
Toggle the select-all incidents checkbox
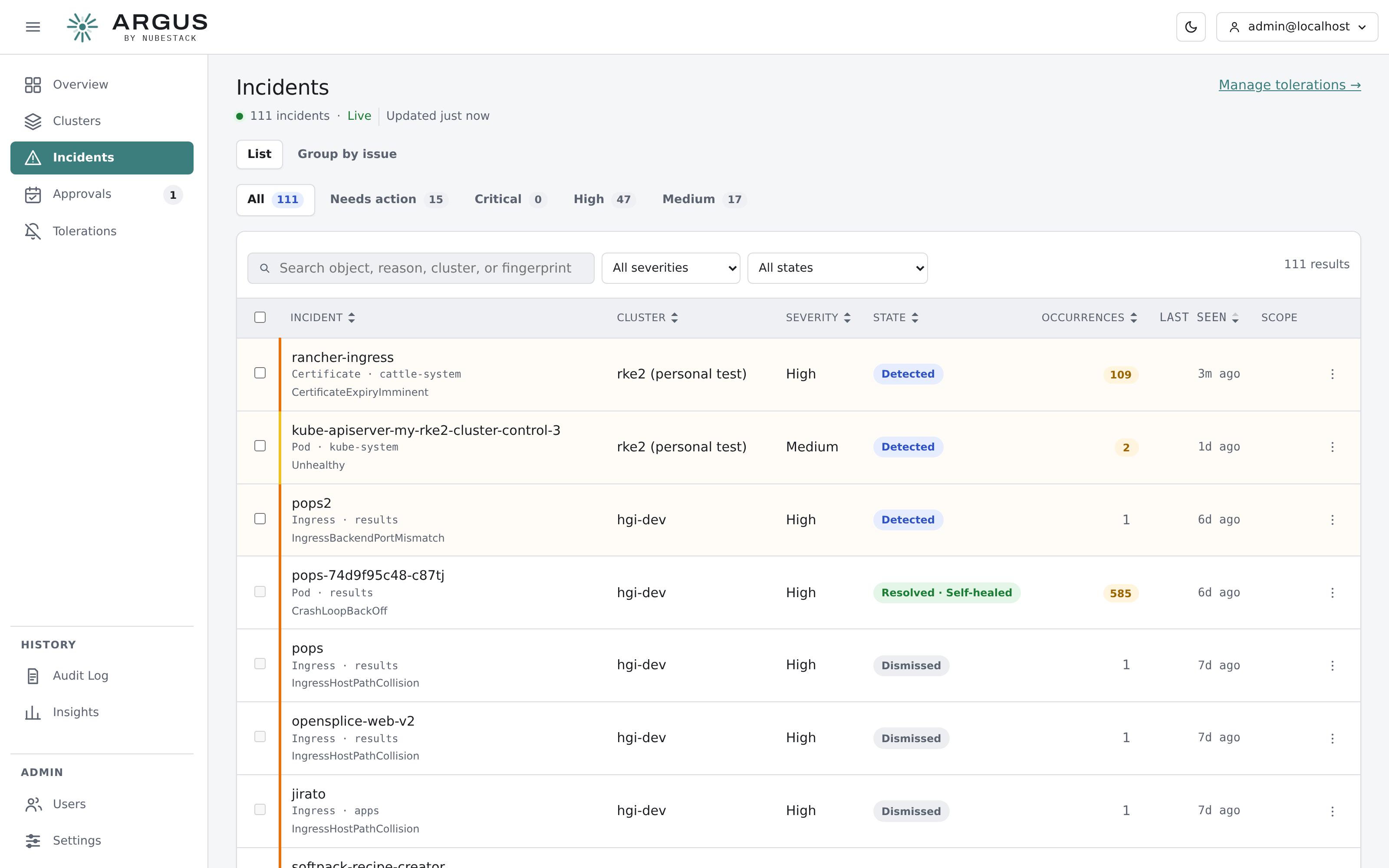tap(260, 317)
